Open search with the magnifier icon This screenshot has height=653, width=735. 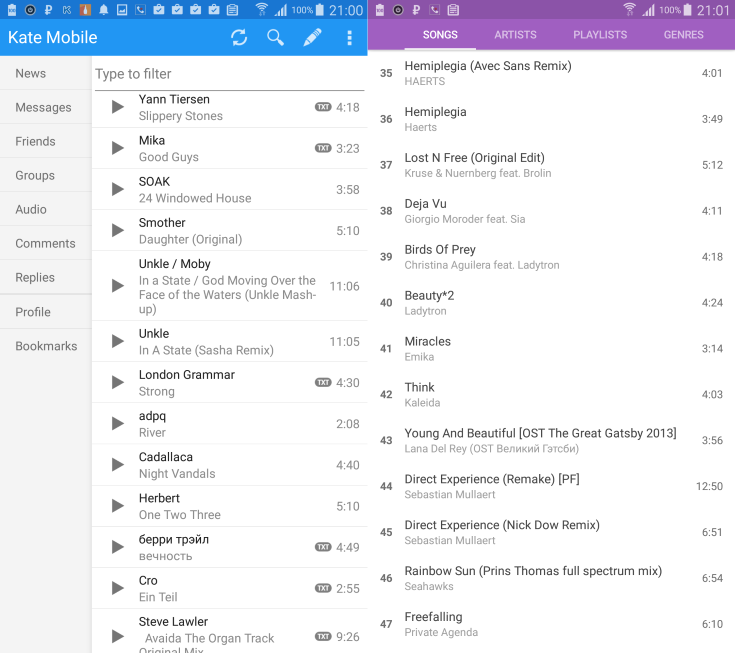pyautogui.click(x=276, y=38)
